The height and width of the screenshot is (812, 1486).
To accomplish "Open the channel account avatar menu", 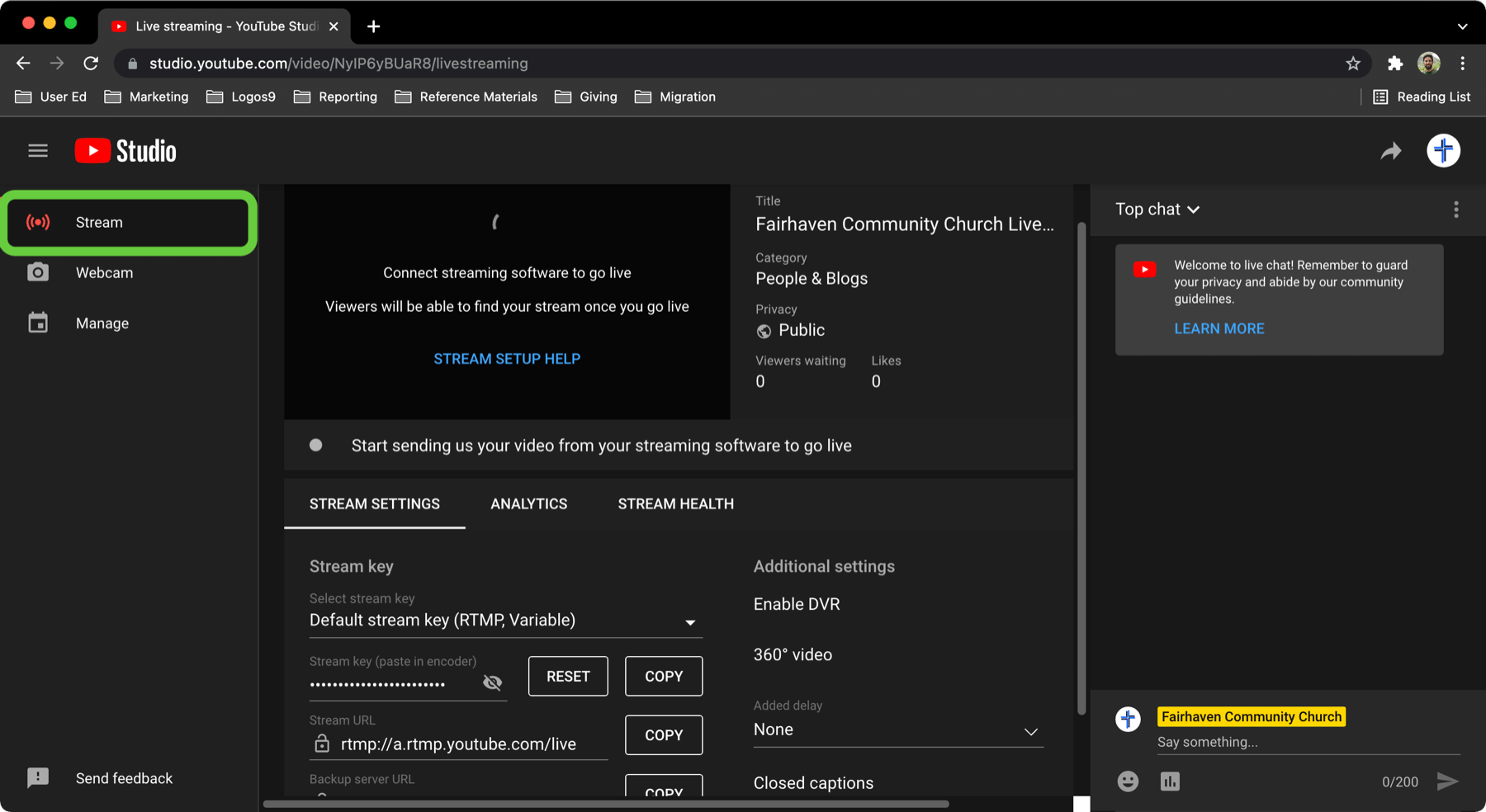I will point(1443,151).
